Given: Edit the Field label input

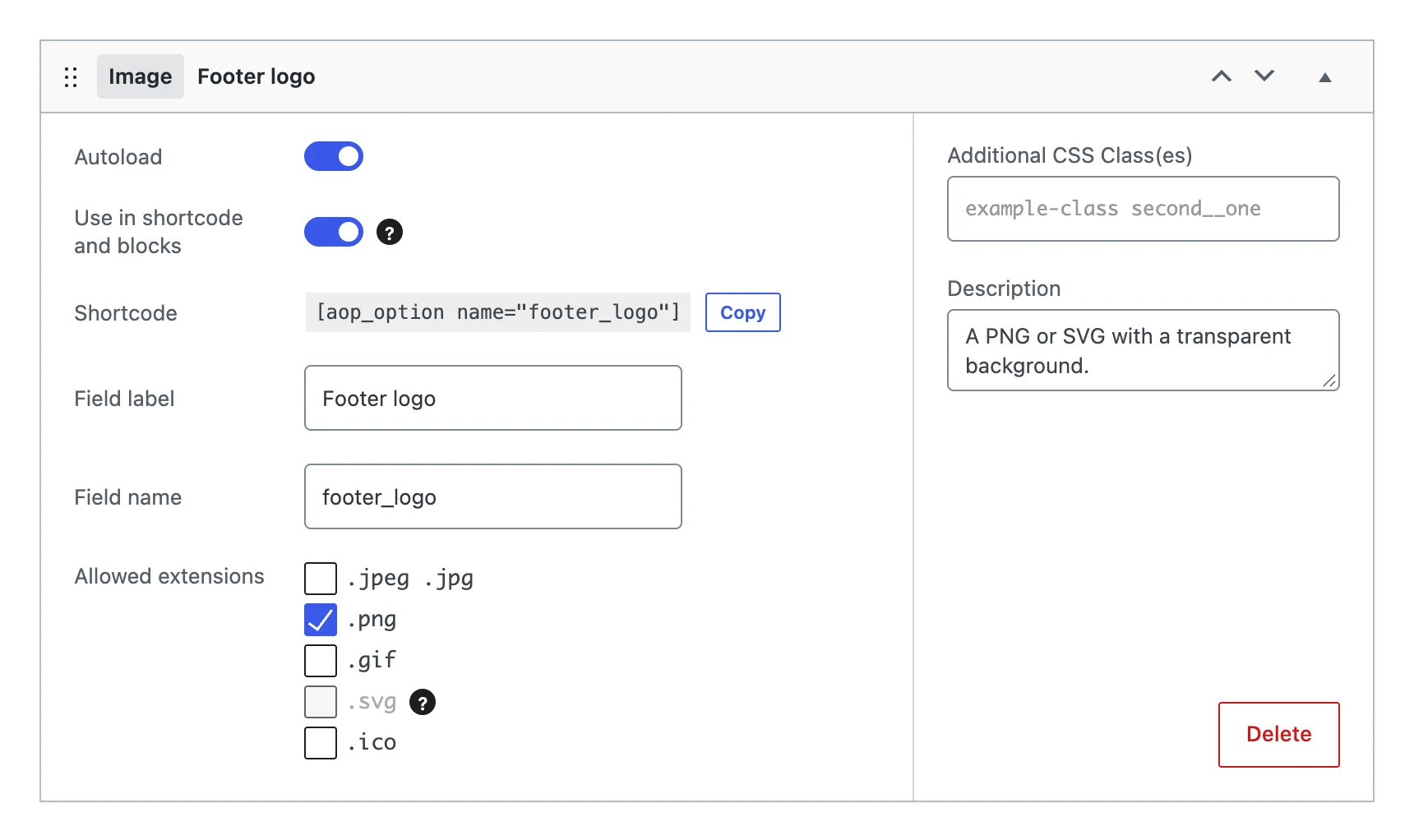Looking at the screenshot, I should pos(493,398).
